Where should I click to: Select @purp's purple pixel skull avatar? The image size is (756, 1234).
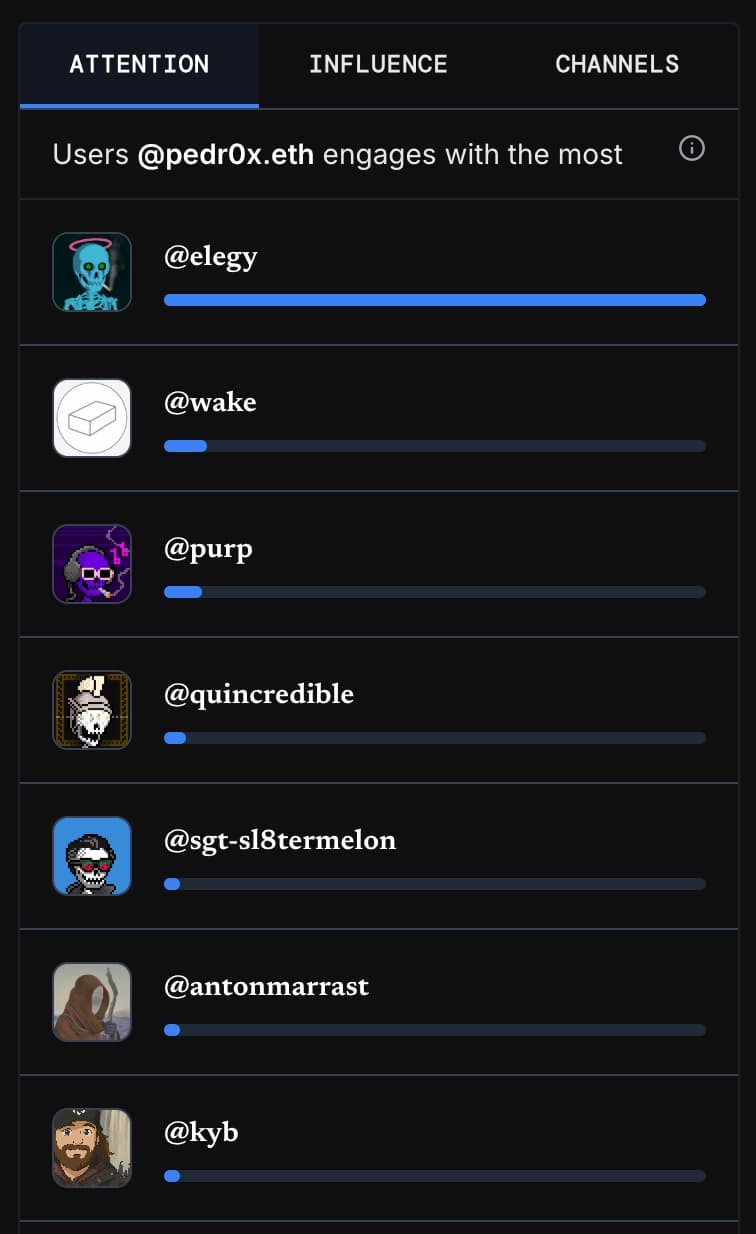click(92, 564)
